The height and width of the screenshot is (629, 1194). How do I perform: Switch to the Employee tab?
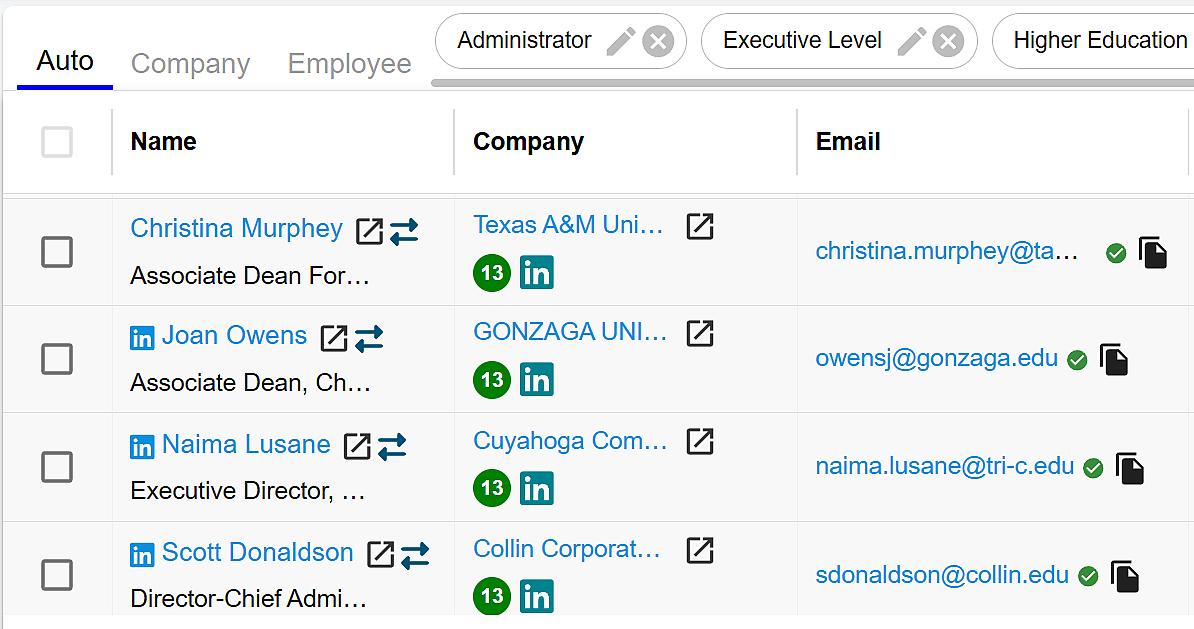click(349, 64)
